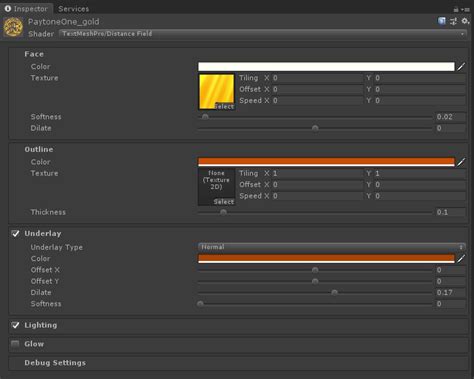Click the Underlay Offset X slider handle

315,270
